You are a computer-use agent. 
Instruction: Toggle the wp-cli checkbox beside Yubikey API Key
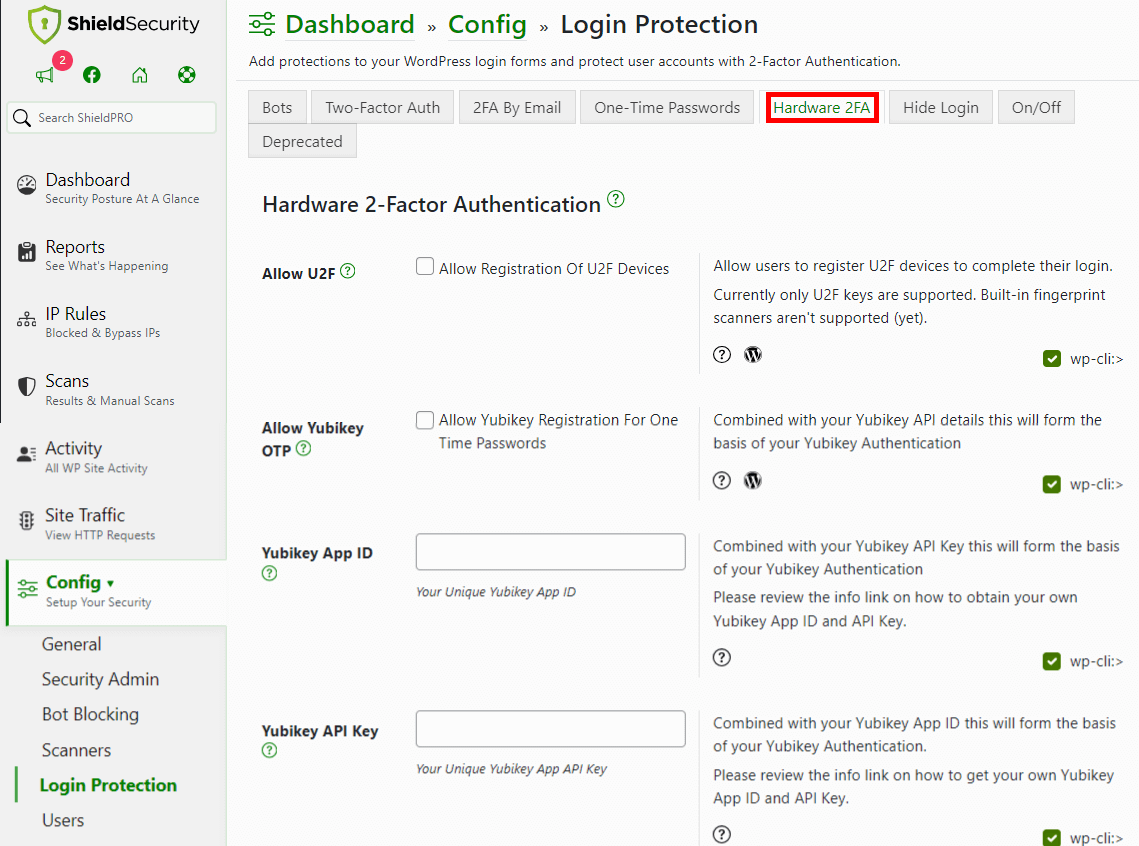[x=1052, y=835]
